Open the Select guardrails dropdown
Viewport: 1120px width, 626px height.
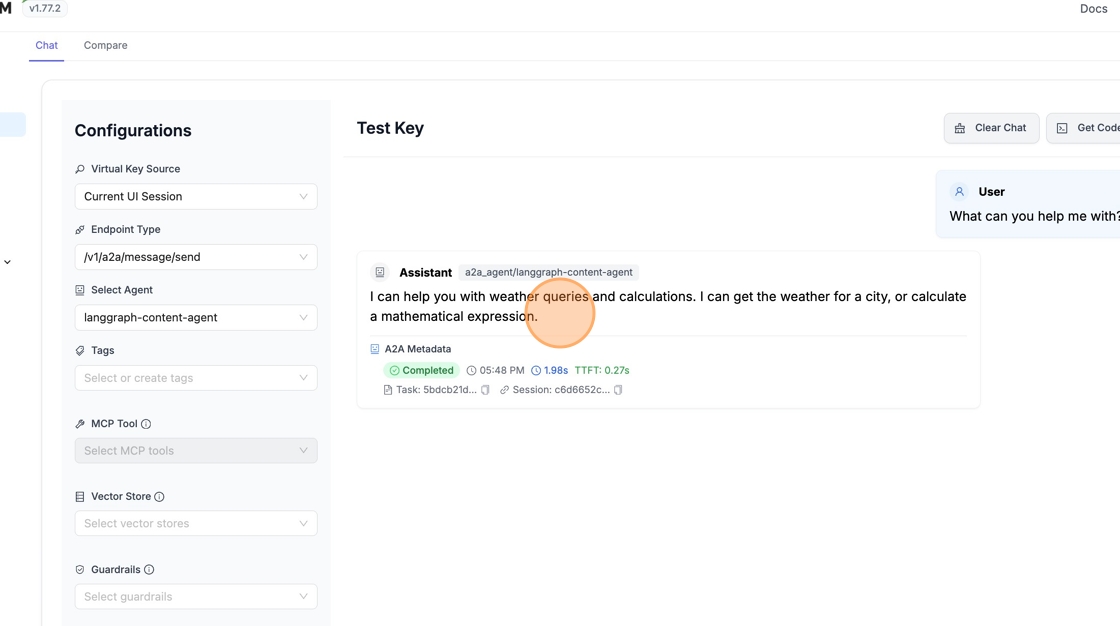[196, 597]
